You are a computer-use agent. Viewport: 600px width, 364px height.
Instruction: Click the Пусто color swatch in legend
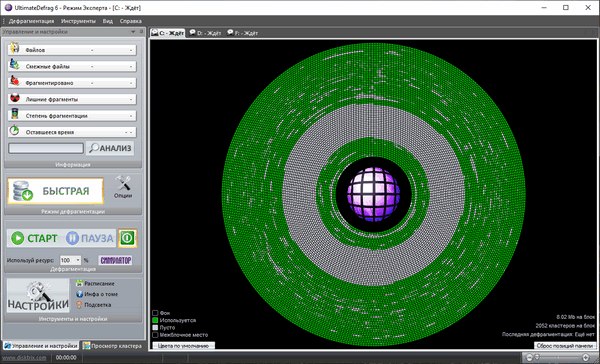tap(155, 328)
